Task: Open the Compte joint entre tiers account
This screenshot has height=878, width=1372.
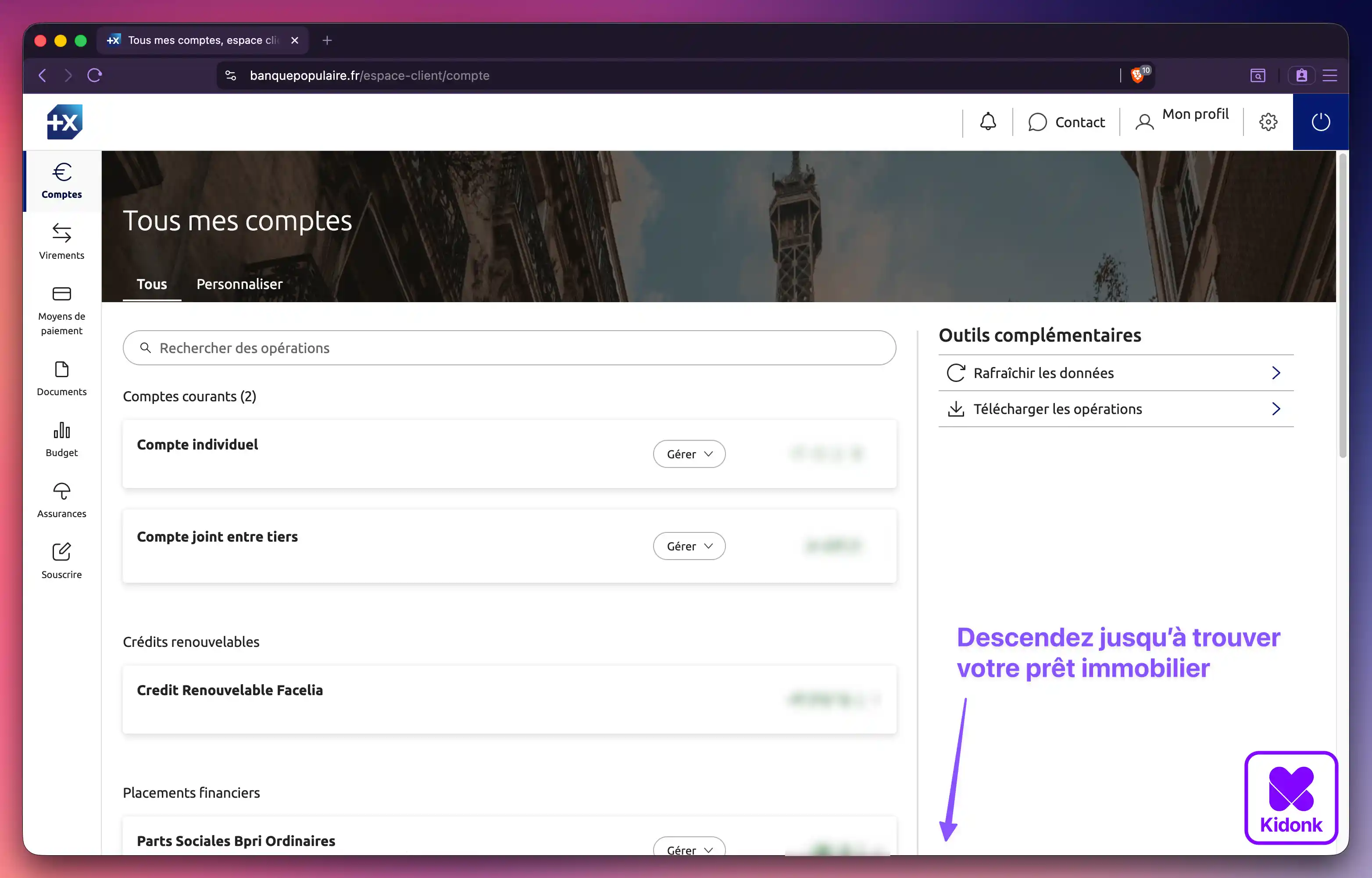Action: point(509,546)
